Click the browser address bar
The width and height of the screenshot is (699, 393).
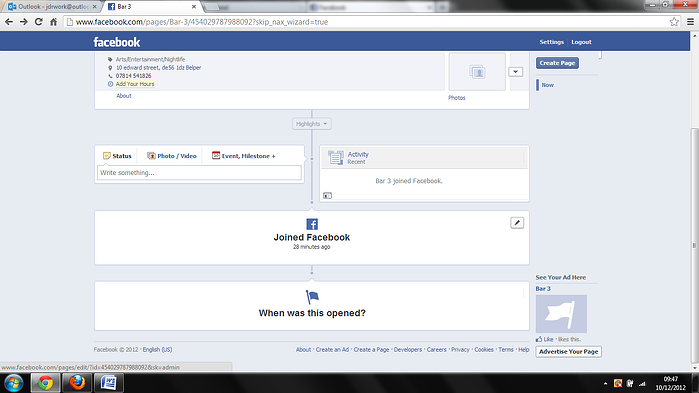366,22
